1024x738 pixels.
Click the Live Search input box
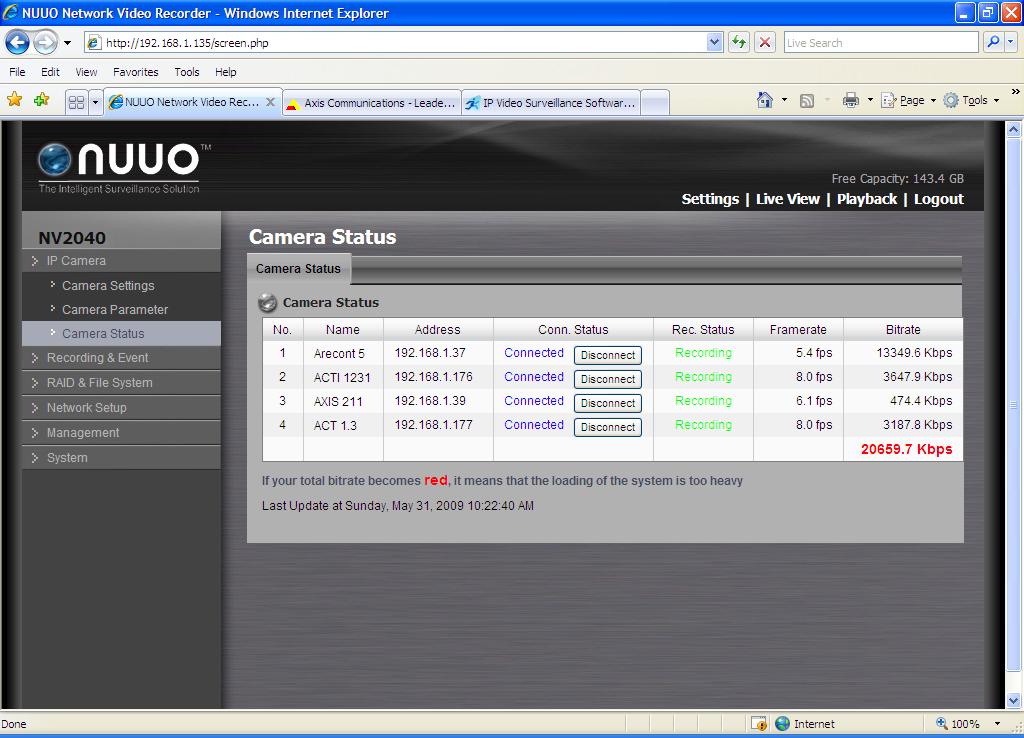880,43
